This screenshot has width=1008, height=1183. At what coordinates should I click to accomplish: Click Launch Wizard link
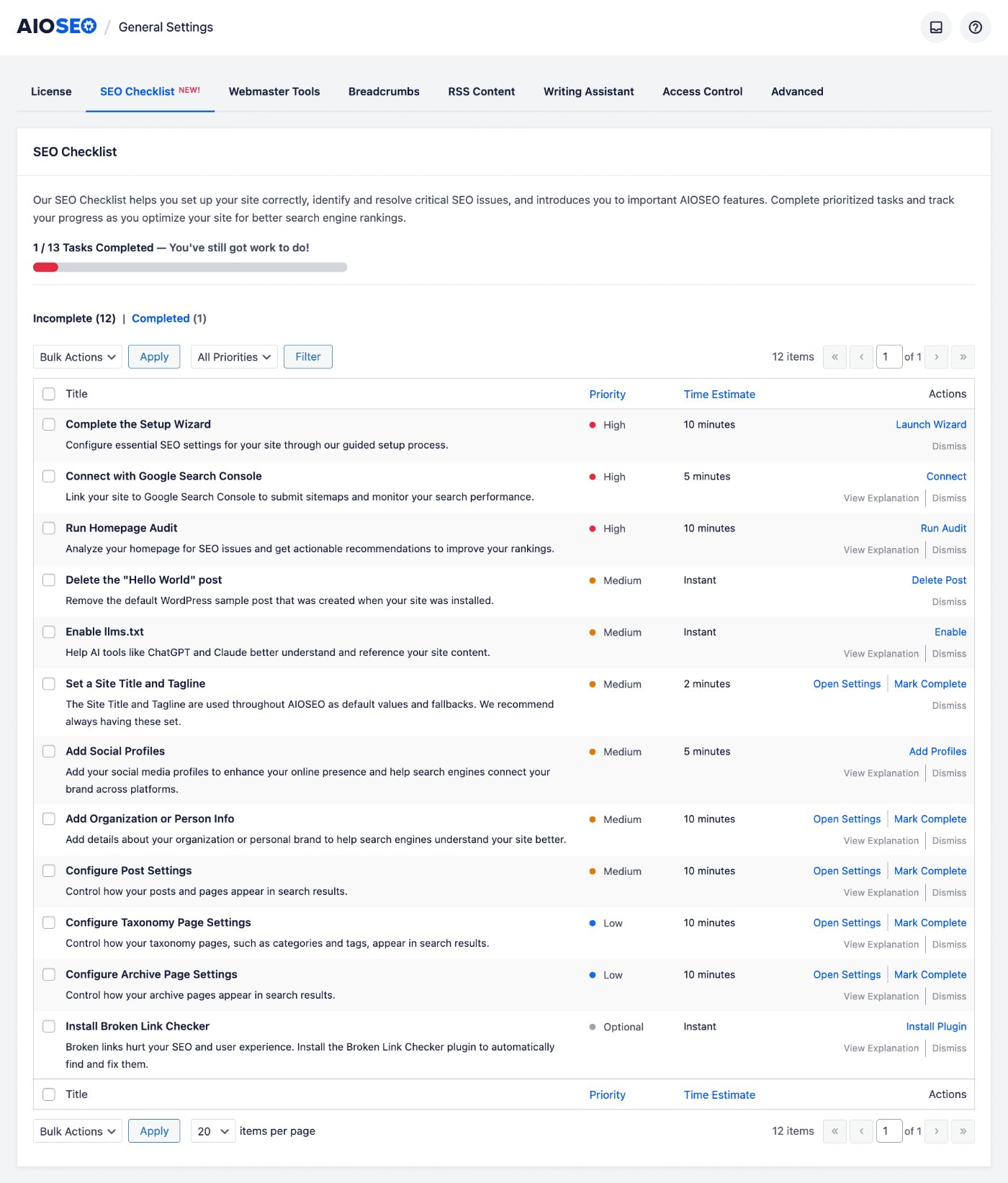[931, 425]
